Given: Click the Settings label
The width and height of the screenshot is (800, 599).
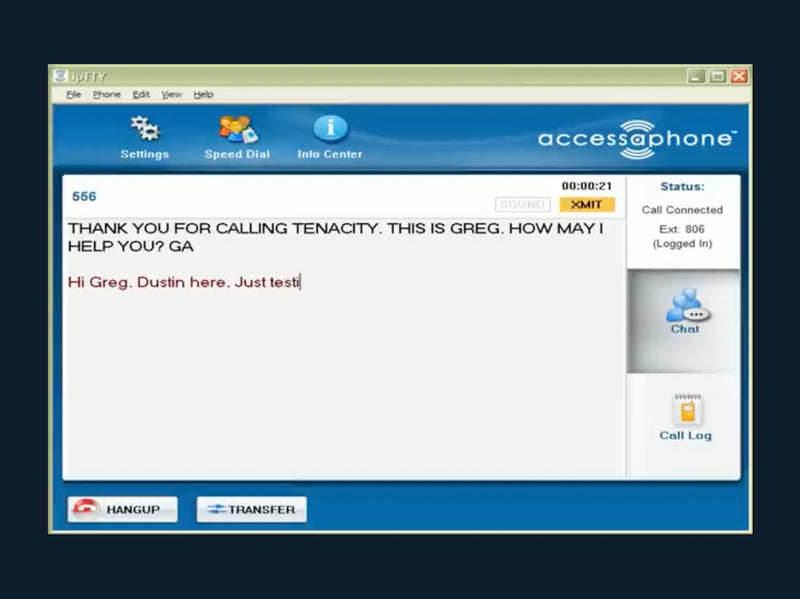Looking at the screenshot, I should [x=145, y=154].
